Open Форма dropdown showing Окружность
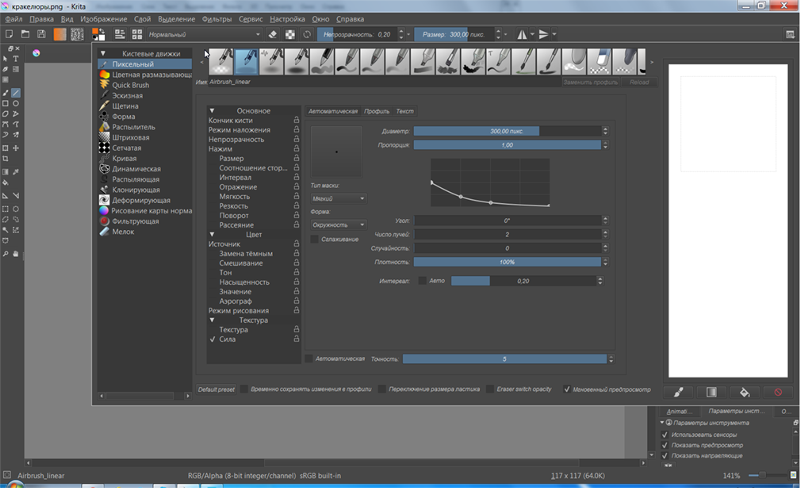This screenshot has height=488, width=800. point(338,225)
